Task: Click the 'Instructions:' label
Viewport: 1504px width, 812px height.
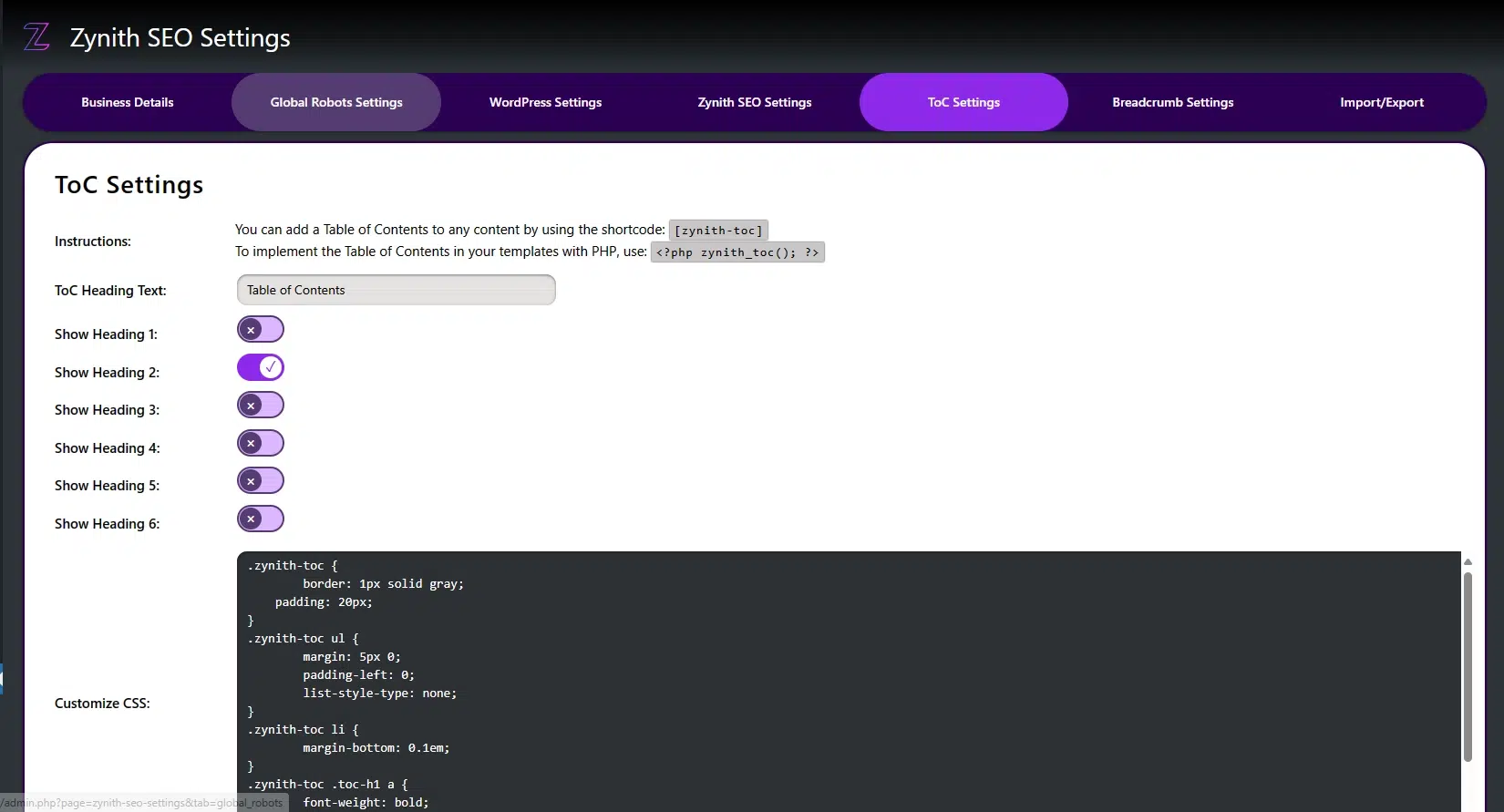Action: pos(93,242)
